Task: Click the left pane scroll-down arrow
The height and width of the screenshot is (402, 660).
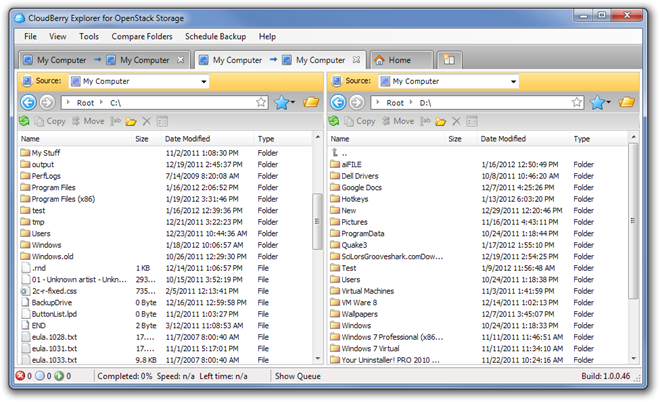Action: [x=318, y=359]
